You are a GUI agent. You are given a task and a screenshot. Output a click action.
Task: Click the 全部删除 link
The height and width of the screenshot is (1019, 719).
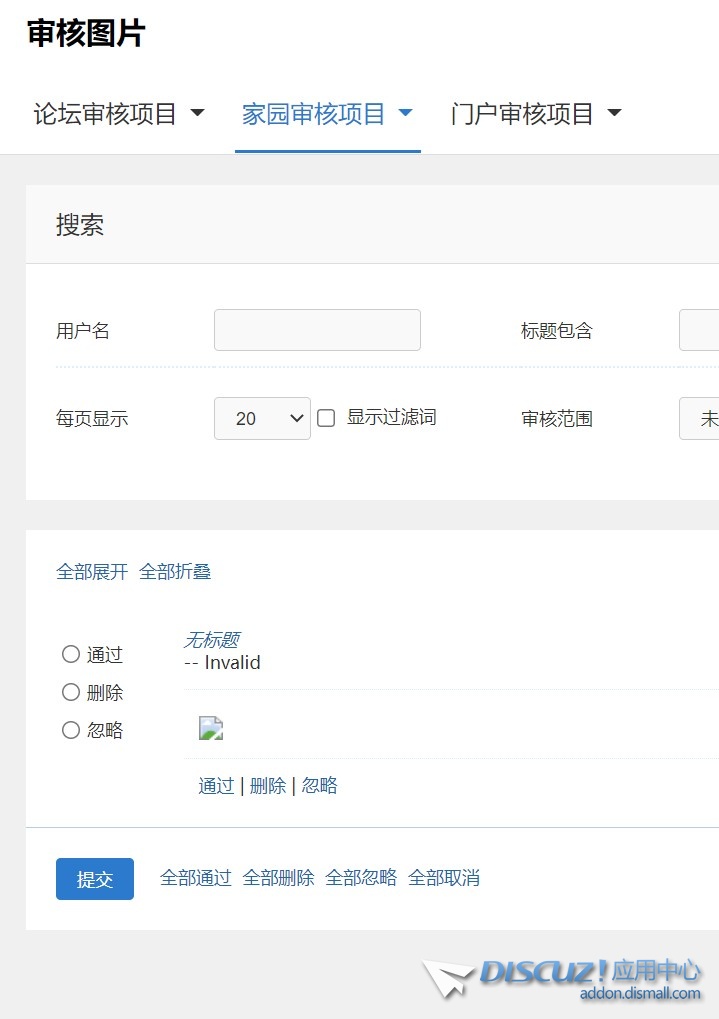point(279,878)
